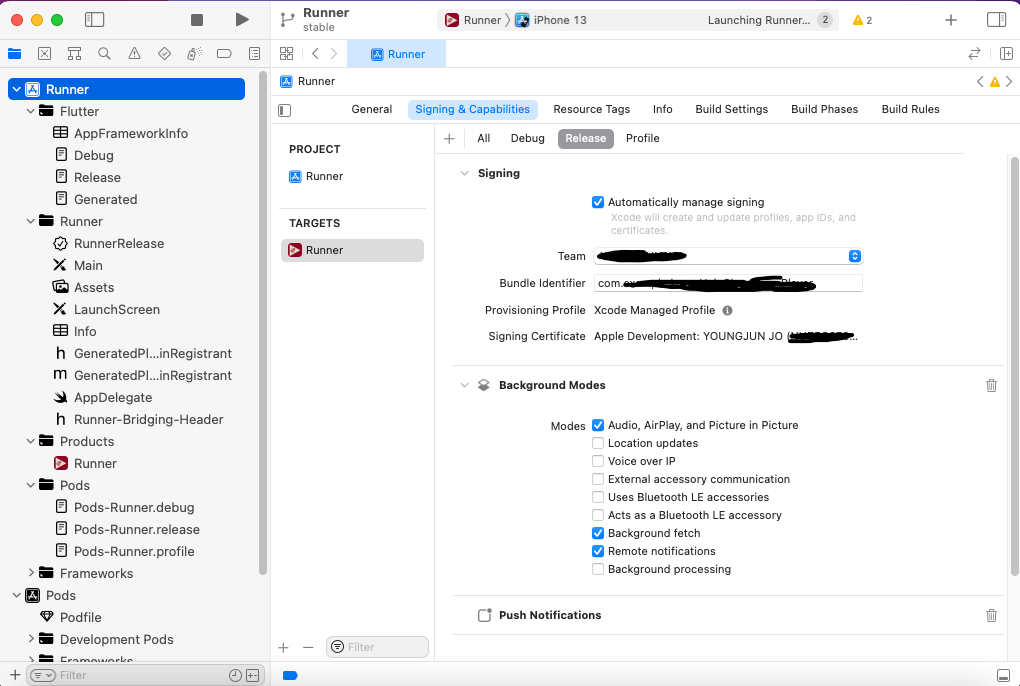Add a new target with plus
The width and height of the screenshot is (1020, 686).
point(283,647)
